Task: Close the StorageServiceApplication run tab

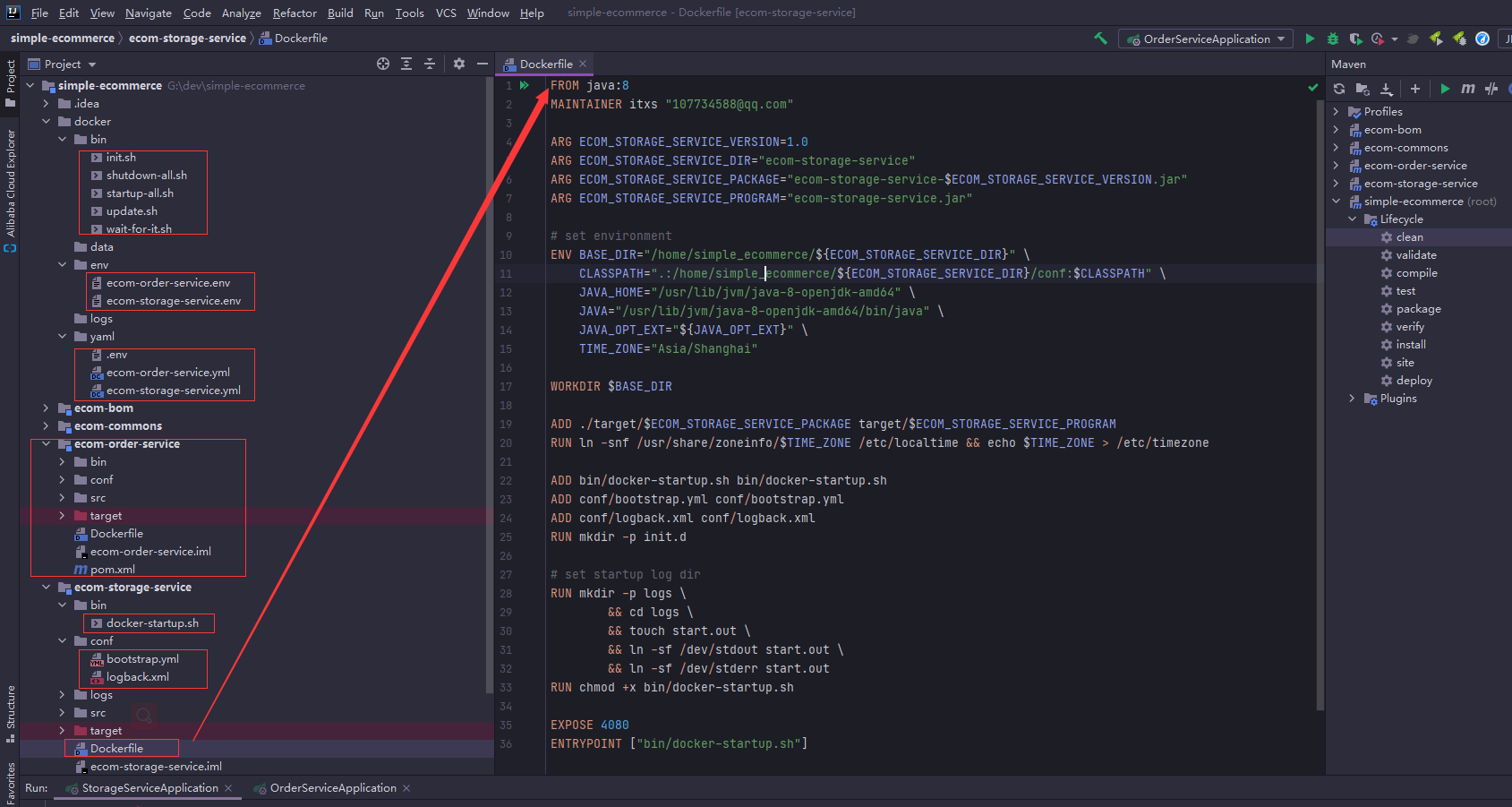Action: pos(228,788)
